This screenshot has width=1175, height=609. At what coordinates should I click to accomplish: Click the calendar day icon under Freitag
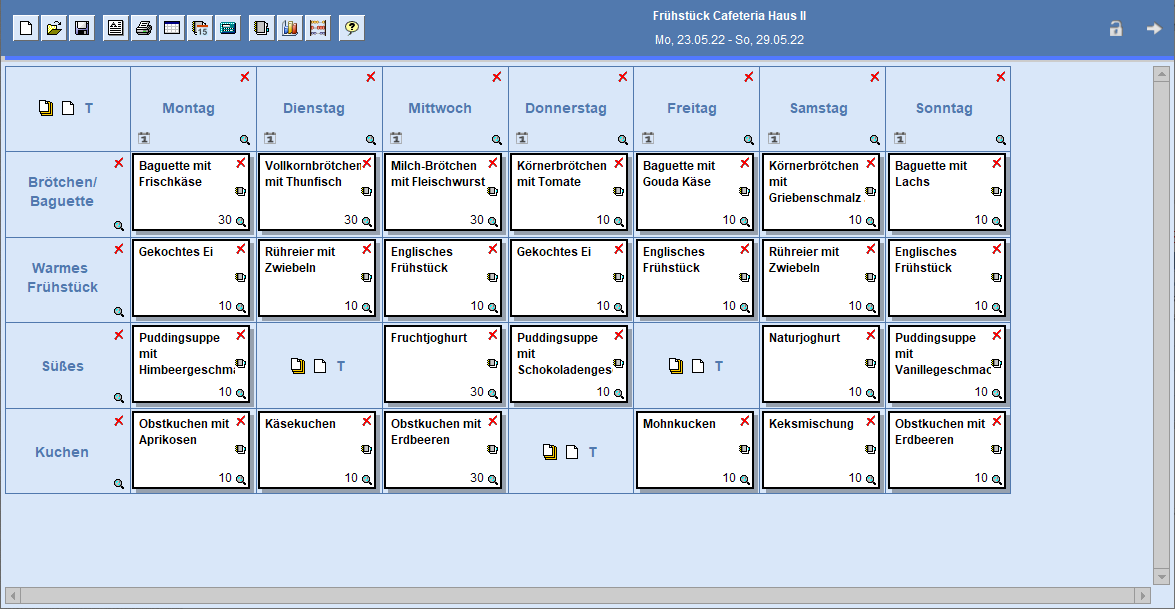(648, 138)
